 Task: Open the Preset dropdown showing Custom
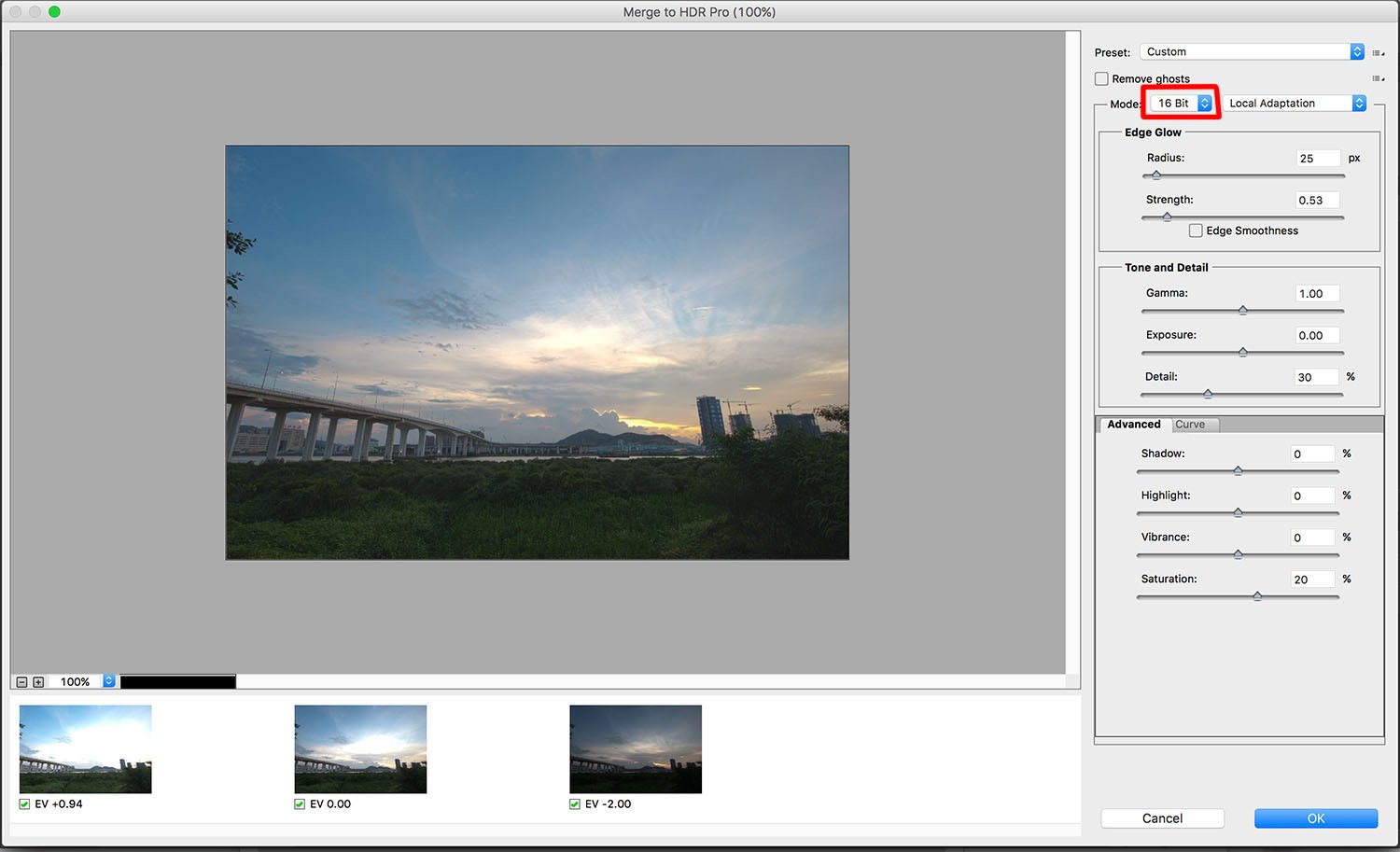tap(1251, 51)
